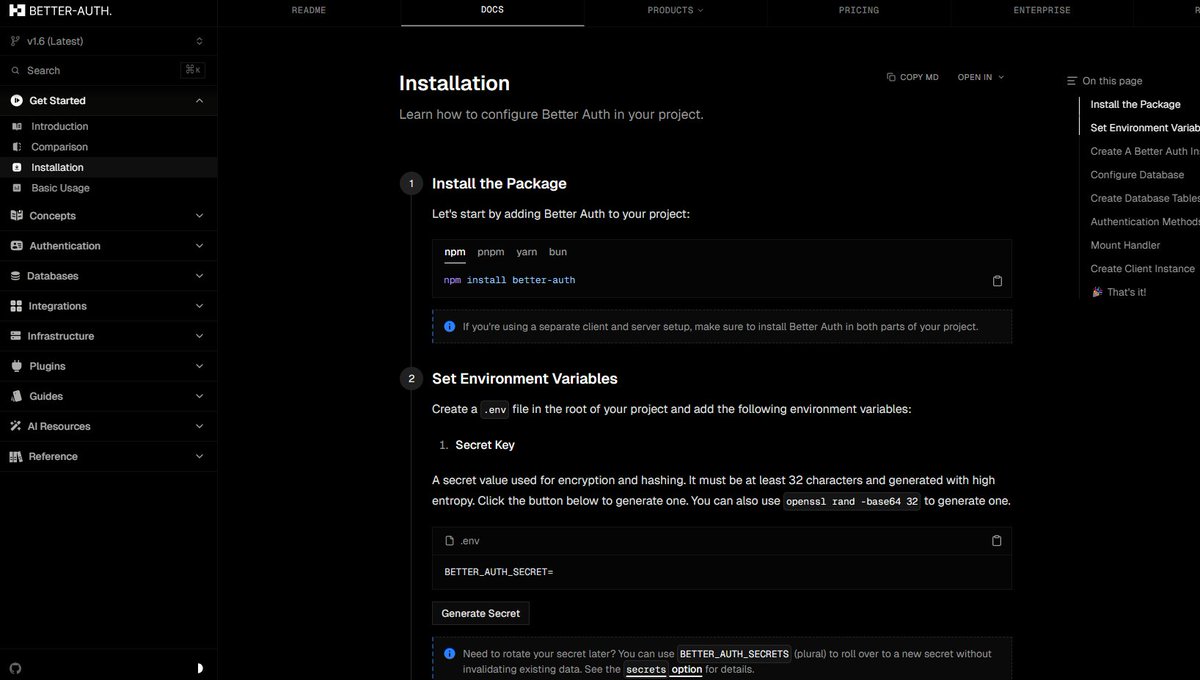1200x680 pixels.
Task: Click the Copy MD button
Action: tap(913, 77)
